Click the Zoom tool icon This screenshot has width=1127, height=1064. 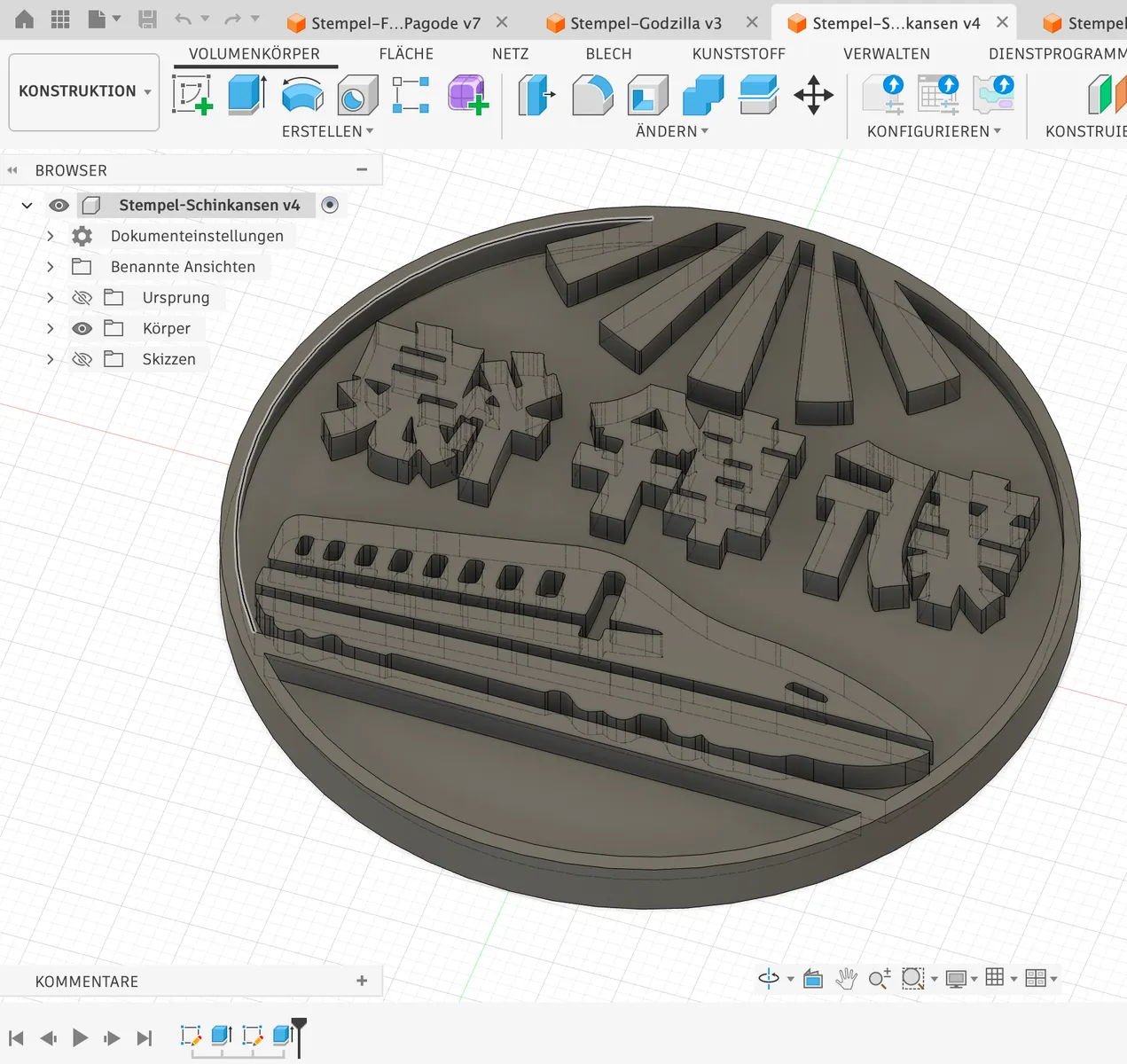pos(880,978)
